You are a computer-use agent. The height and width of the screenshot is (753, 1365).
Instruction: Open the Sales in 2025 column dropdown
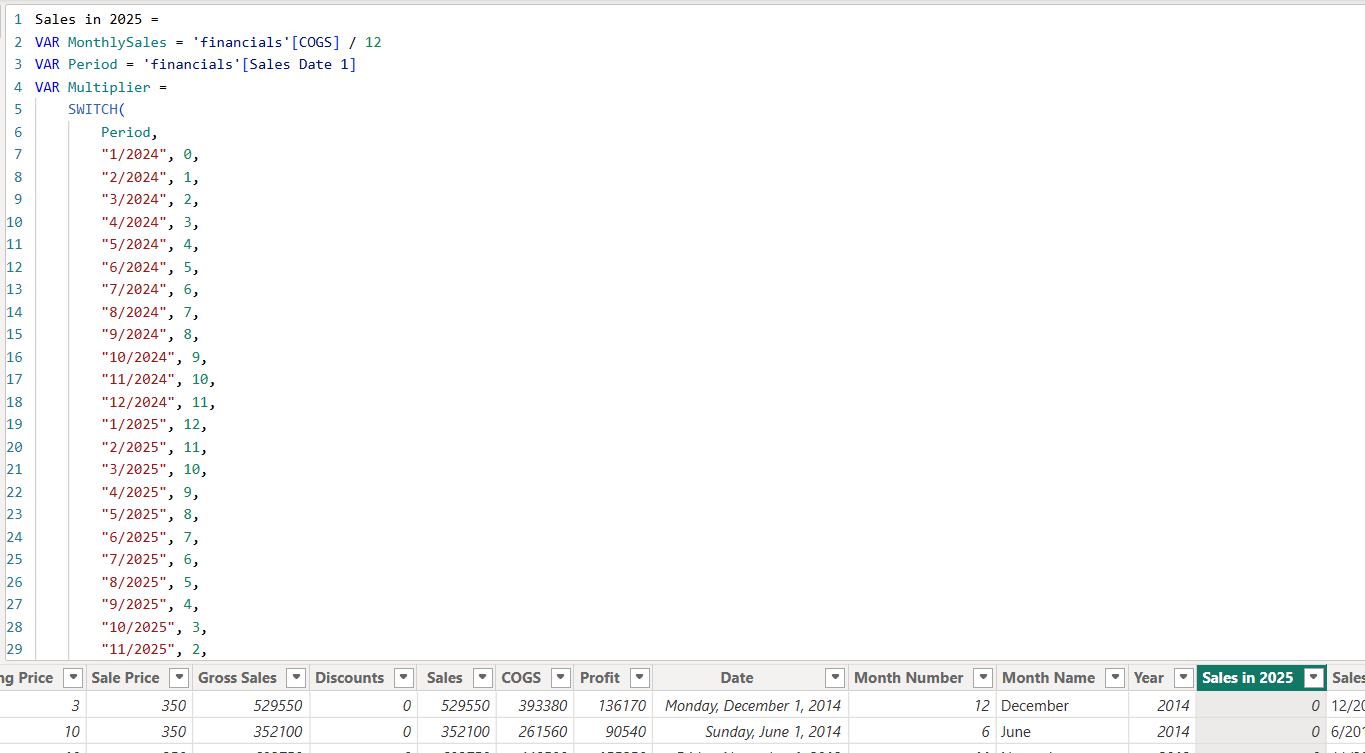pos(1314,678)
